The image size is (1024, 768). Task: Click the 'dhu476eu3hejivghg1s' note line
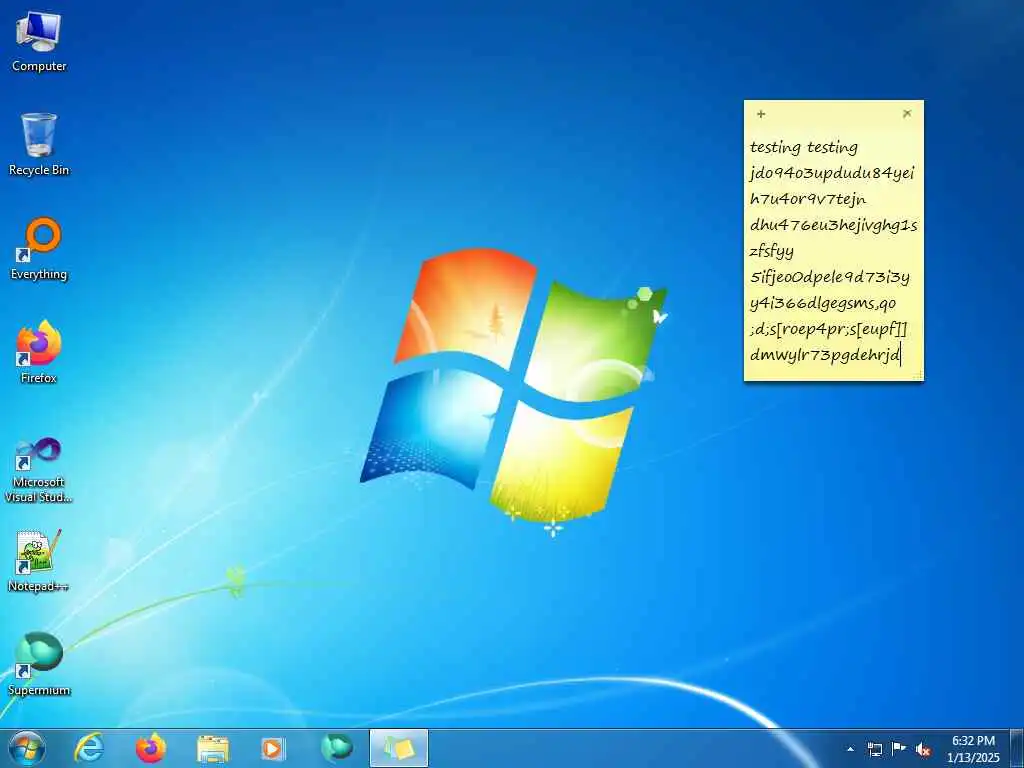point(833,225)
